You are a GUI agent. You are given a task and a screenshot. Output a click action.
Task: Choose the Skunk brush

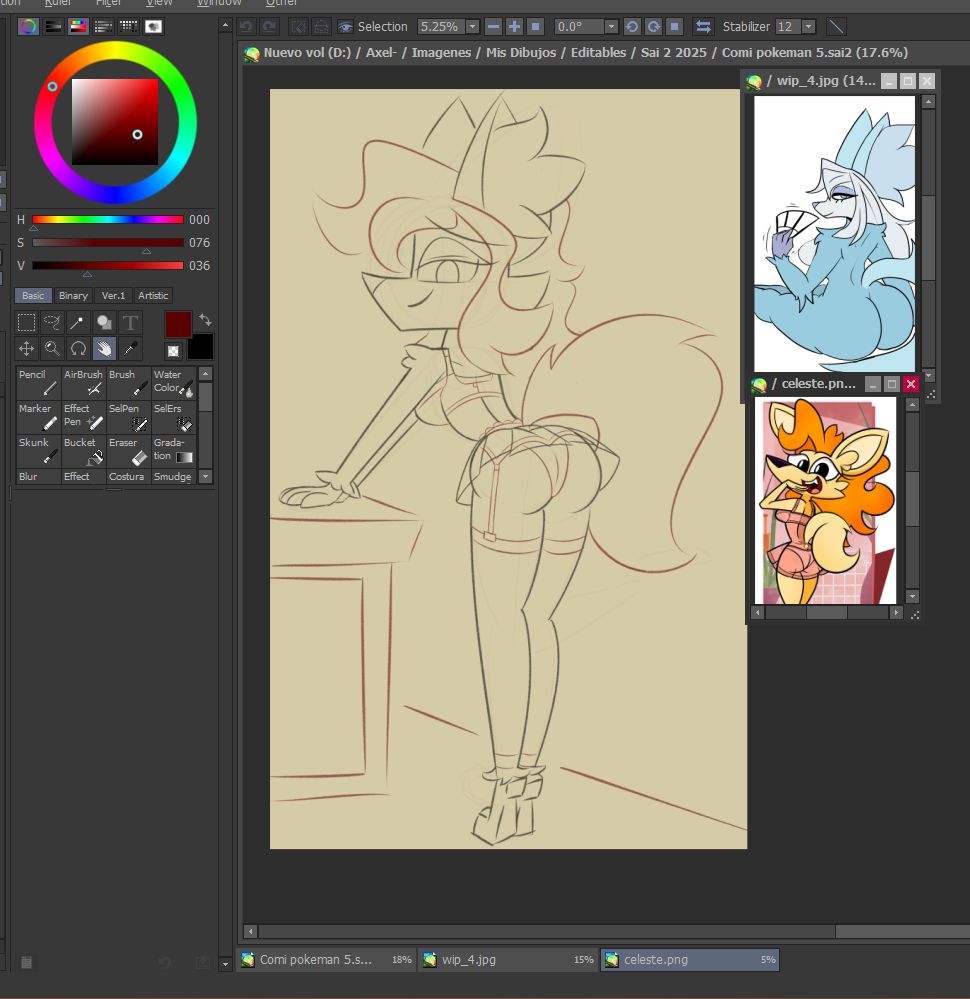pyautogui.click(x=38, y=450)
